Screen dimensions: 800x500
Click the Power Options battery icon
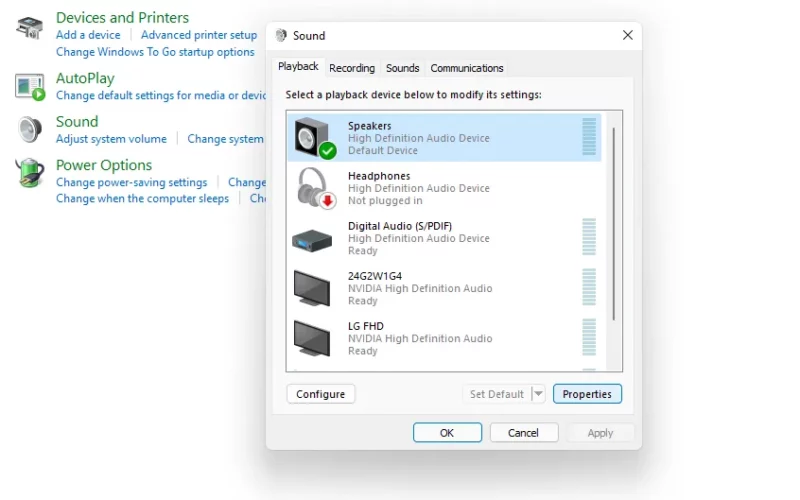30,172
